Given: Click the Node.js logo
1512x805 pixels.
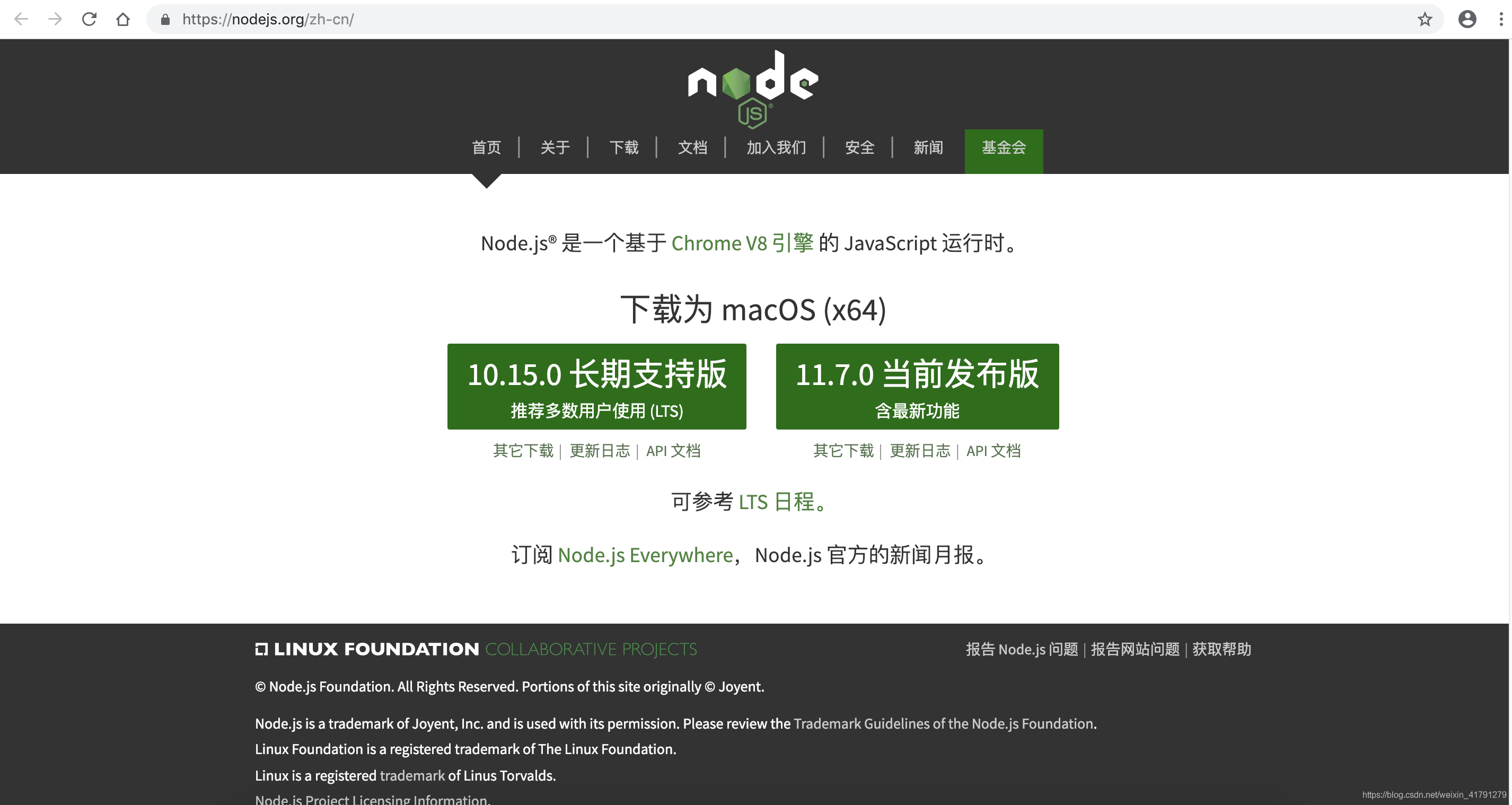Looking at the screenshot, I should [x=753, y=89].
